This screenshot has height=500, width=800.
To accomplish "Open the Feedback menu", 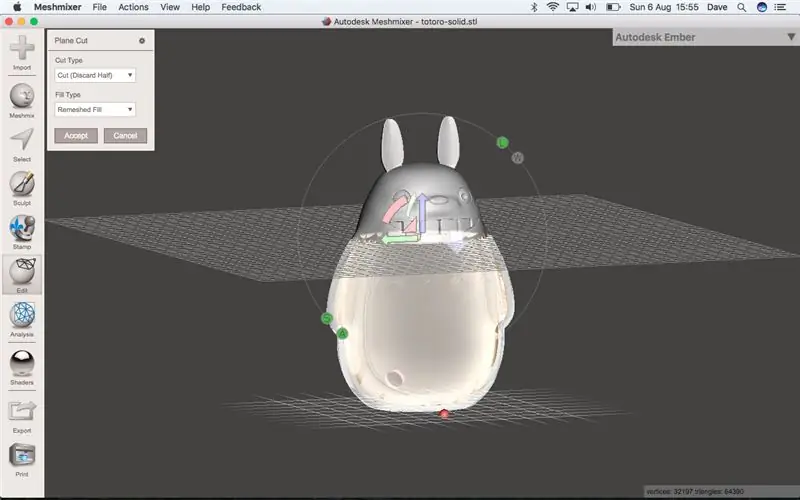I will pos(241,7).
